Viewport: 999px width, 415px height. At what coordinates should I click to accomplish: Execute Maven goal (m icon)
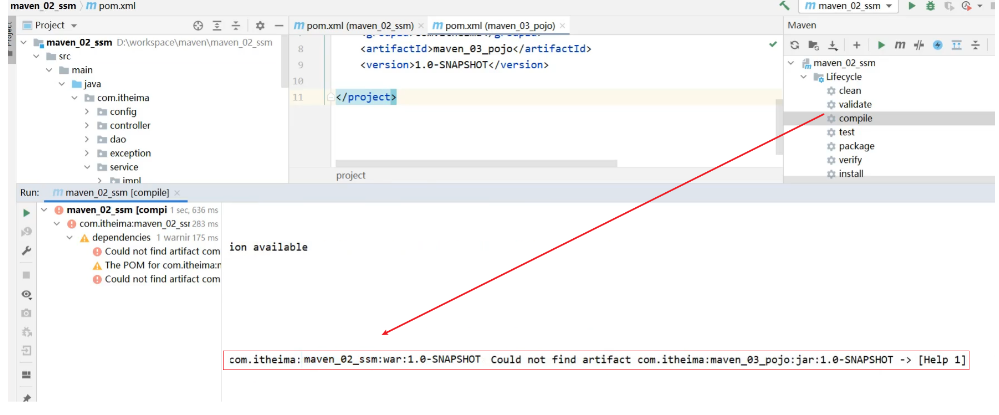click(x=900, y=45)
